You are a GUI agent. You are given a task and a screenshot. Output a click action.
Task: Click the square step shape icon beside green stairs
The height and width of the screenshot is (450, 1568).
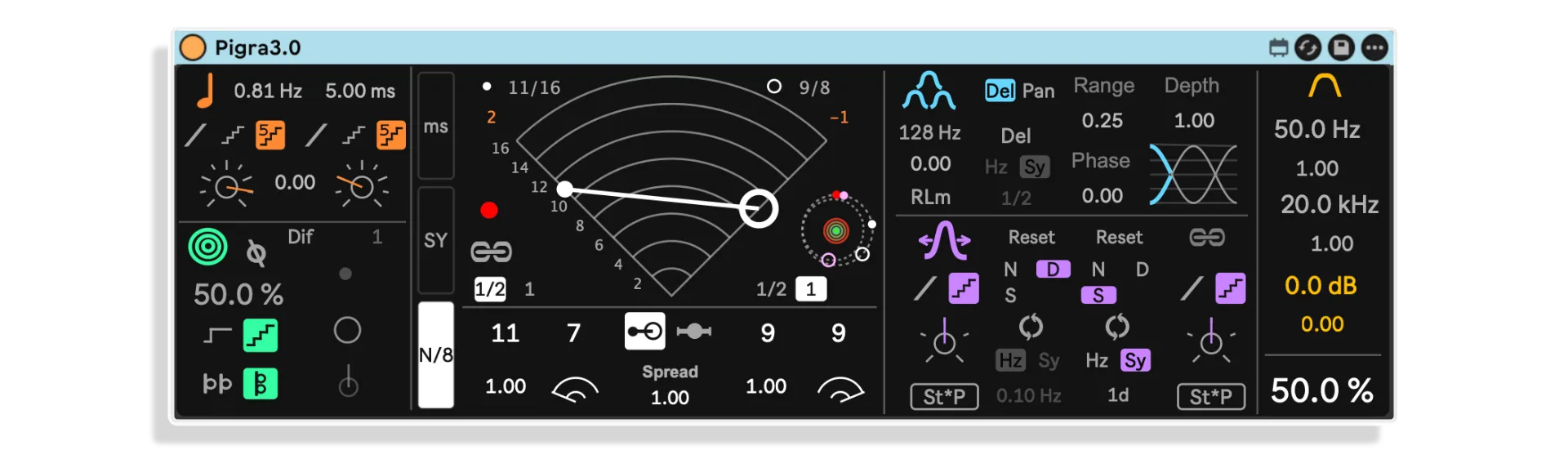pyautogui.click(x=217, y=335)
